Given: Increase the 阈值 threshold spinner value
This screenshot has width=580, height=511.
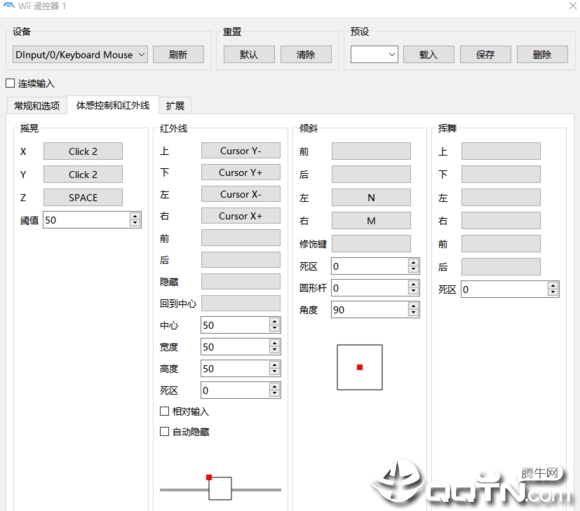Looking at the screenshot, I should (135, 216).
